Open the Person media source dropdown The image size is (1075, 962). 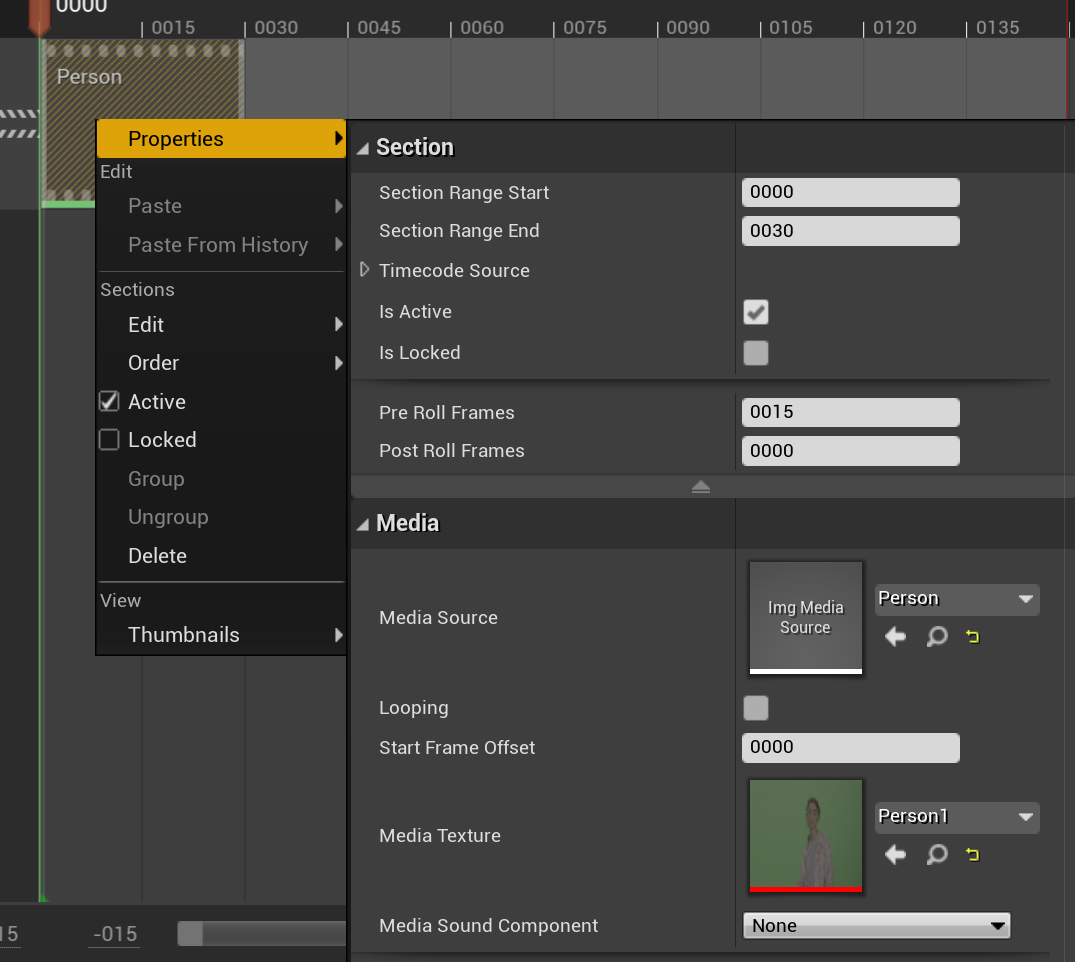tap(956, 599)
